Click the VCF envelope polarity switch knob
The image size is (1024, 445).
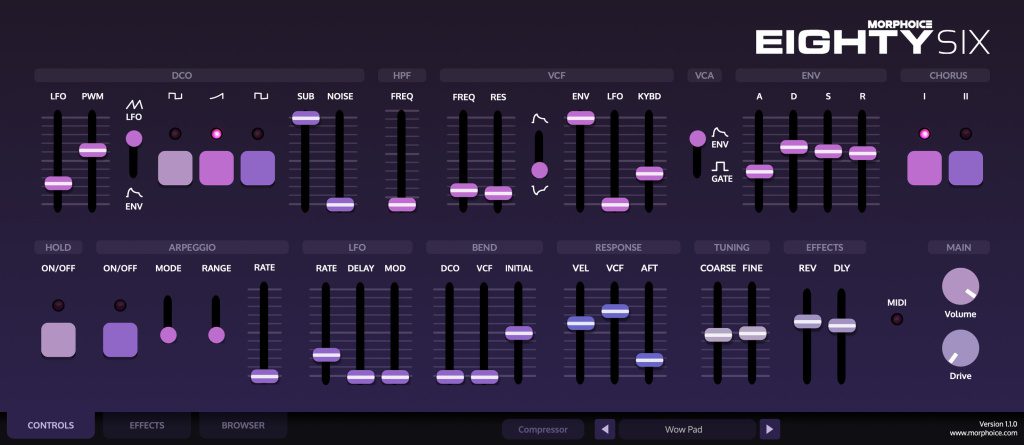pos(539,171)
